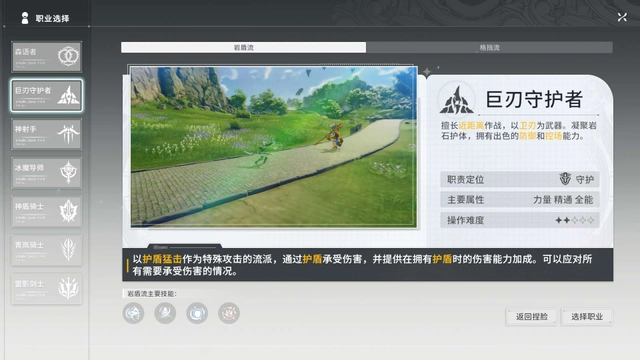Switch to the 岩盾流 tab
Screen dimensions: 640x360
pos(243,47)
